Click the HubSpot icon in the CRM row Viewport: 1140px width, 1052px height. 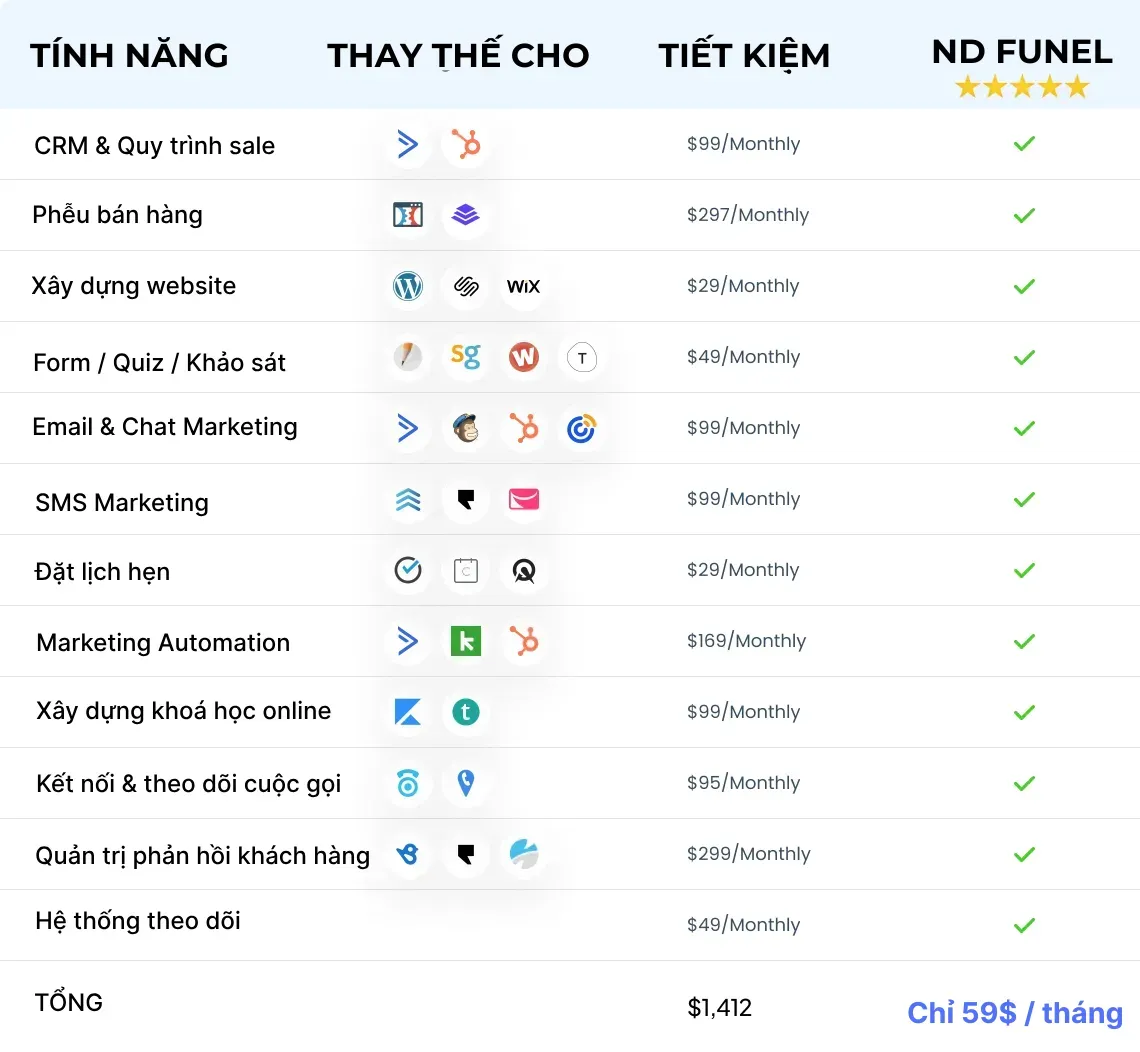pyautogui.click(x=466, y=144)
